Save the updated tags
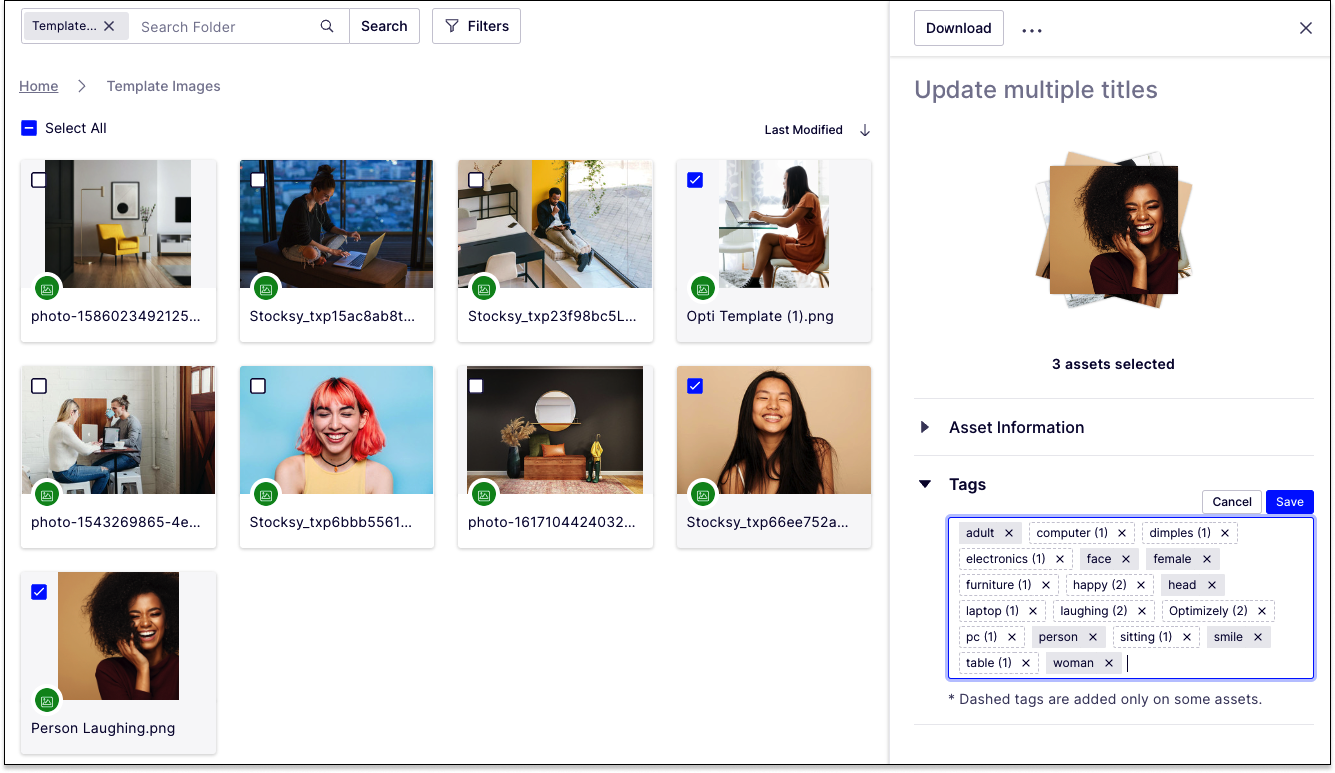This screenshot has width=1335, height=773. tap(1289, 501)
